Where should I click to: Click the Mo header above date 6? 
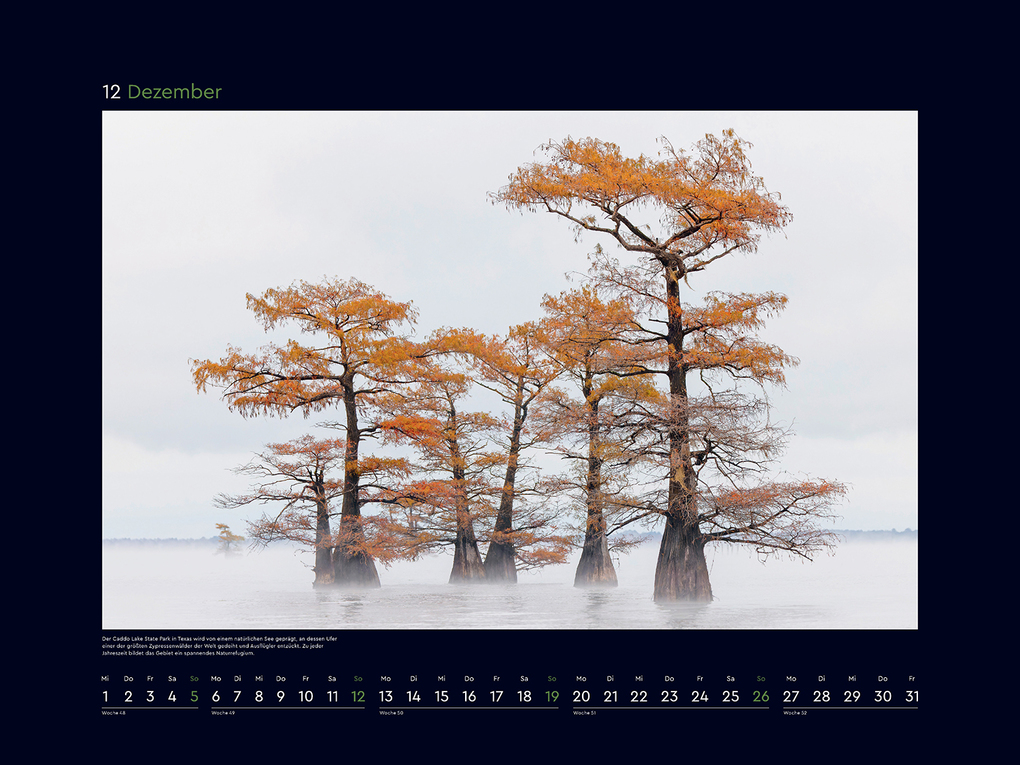coord(218,677)
